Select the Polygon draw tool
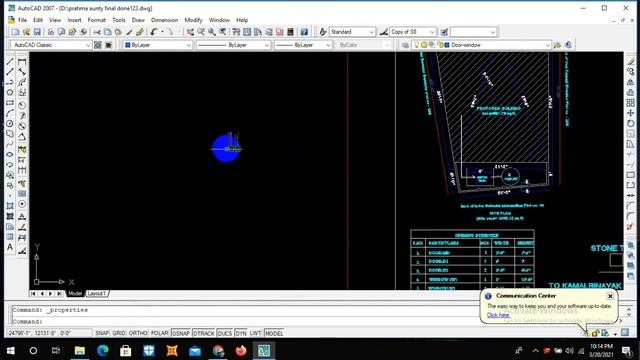The image size is (640, 360). (x=10, y=93)
